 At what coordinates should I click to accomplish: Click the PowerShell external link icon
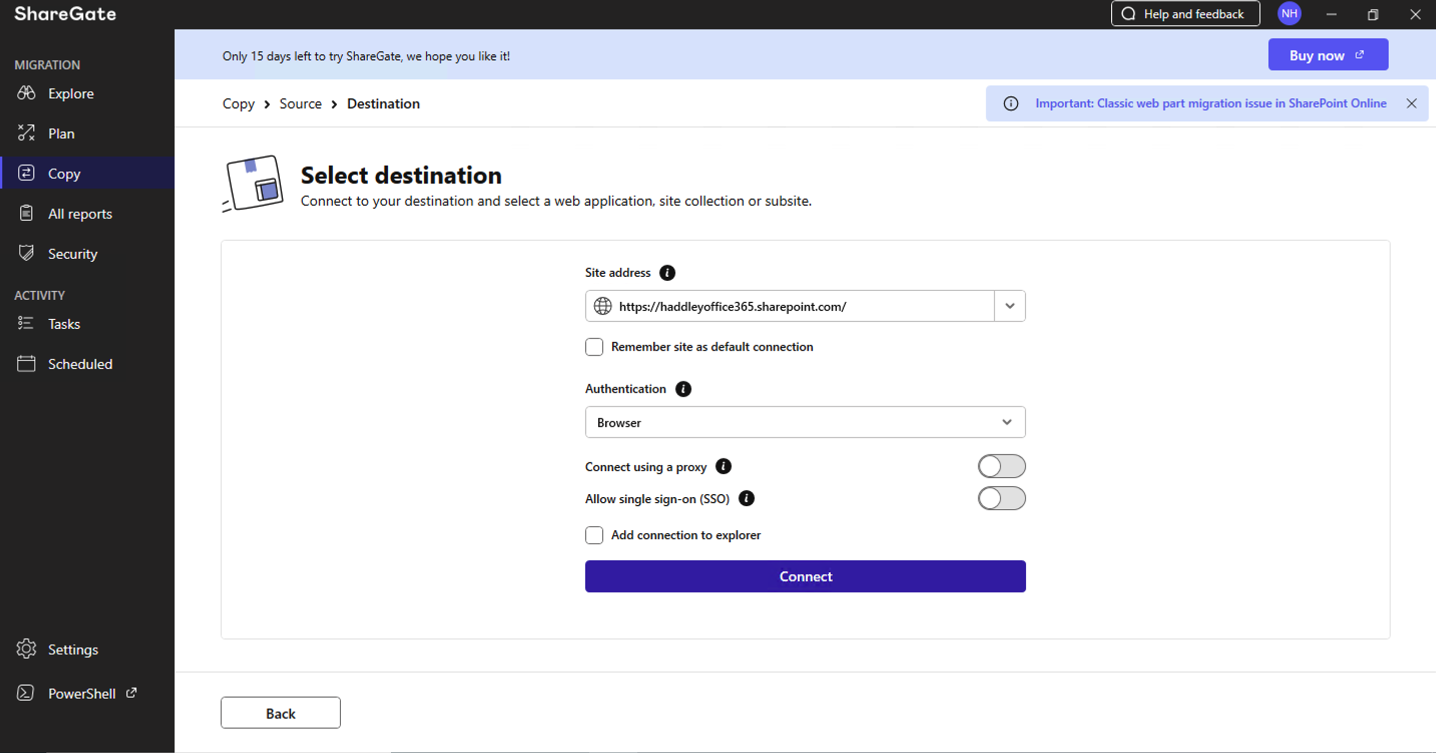131,692
